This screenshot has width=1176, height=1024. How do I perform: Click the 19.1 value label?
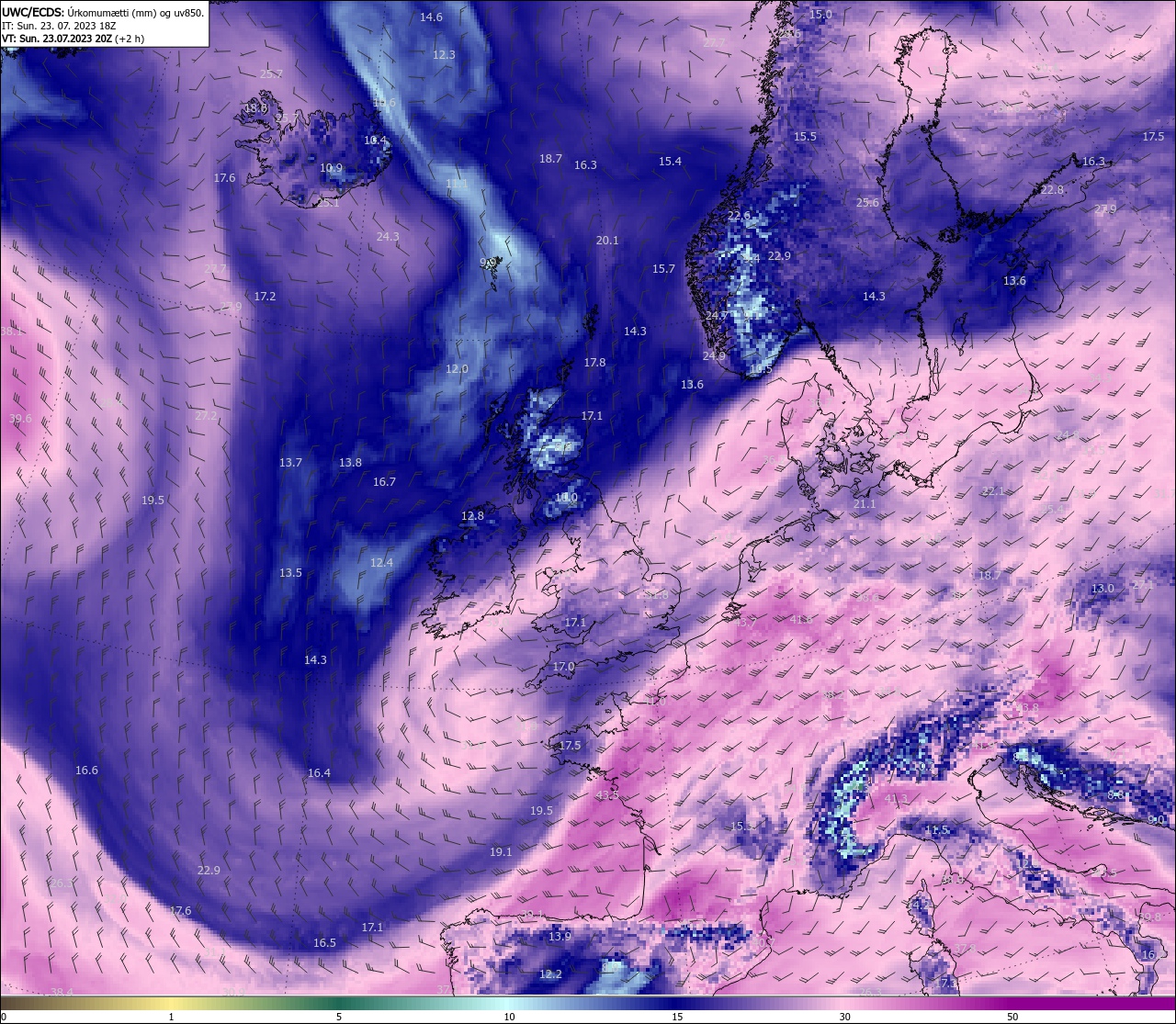click(x=501, y=852)
